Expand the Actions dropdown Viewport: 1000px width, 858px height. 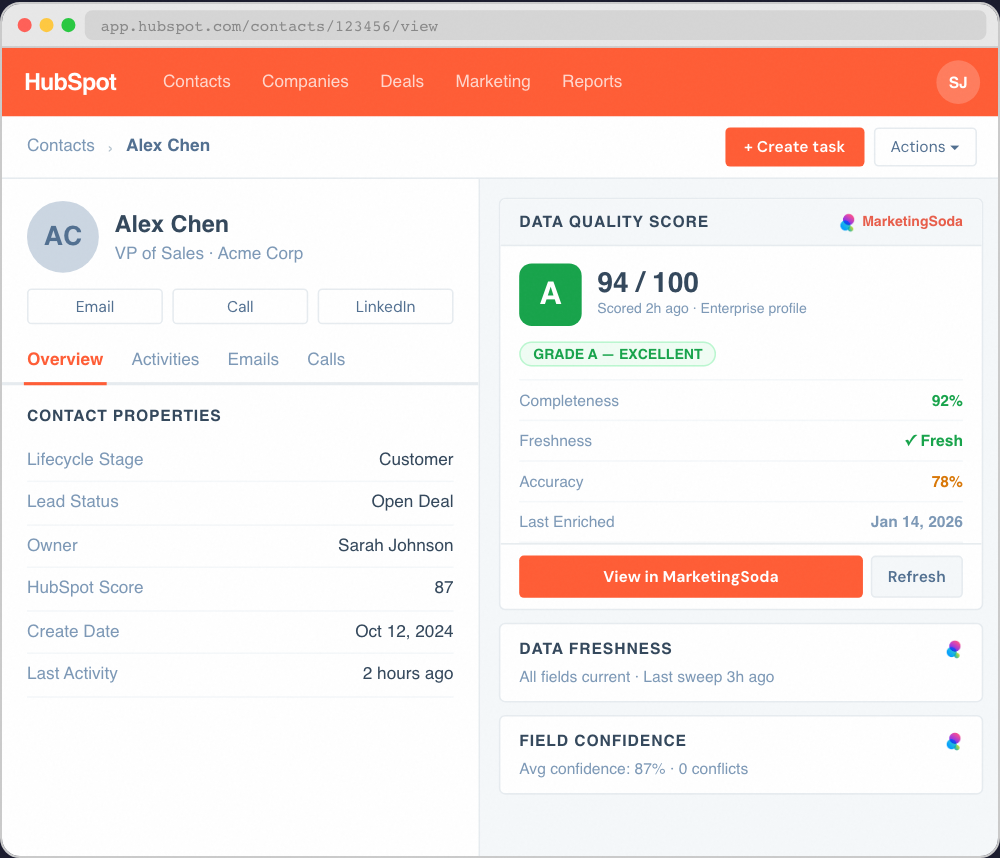pos(924,147)
